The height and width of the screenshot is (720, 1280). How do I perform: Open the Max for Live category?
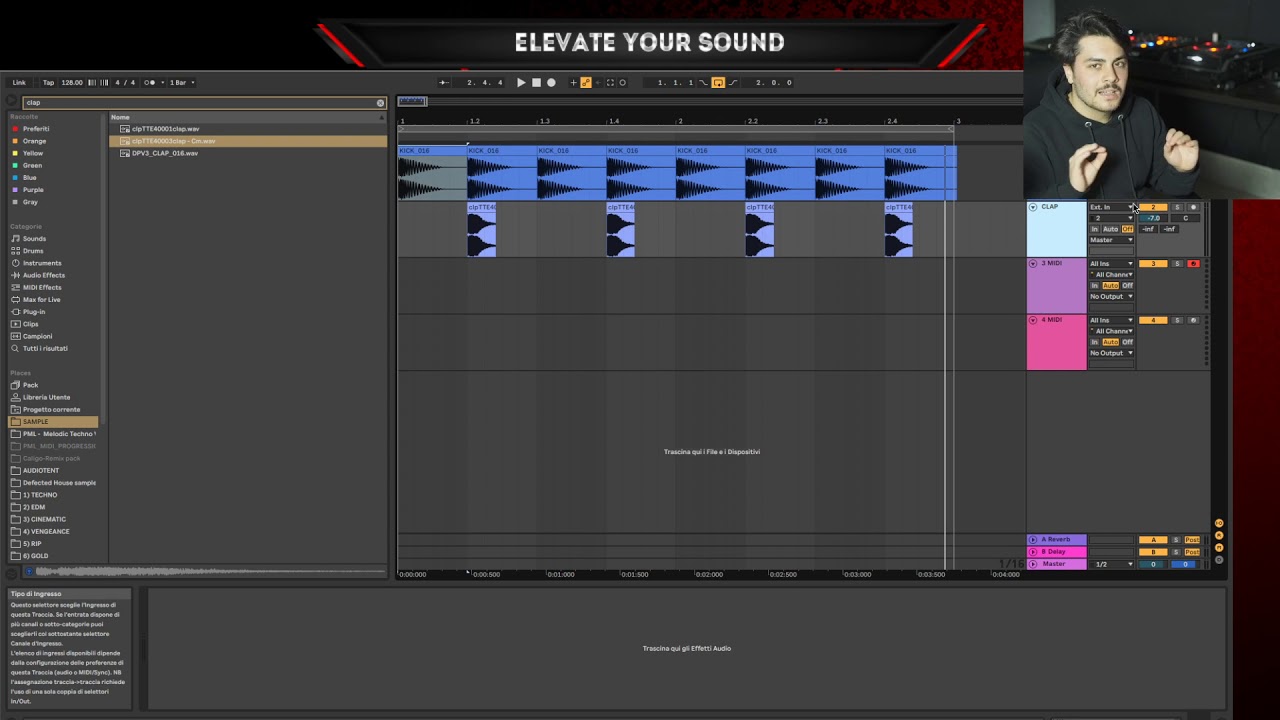coord(41,299)
